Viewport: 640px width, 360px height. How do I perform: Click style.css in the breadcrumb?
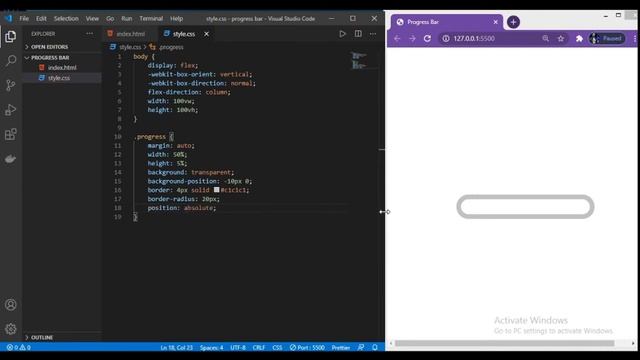[130, 47]
